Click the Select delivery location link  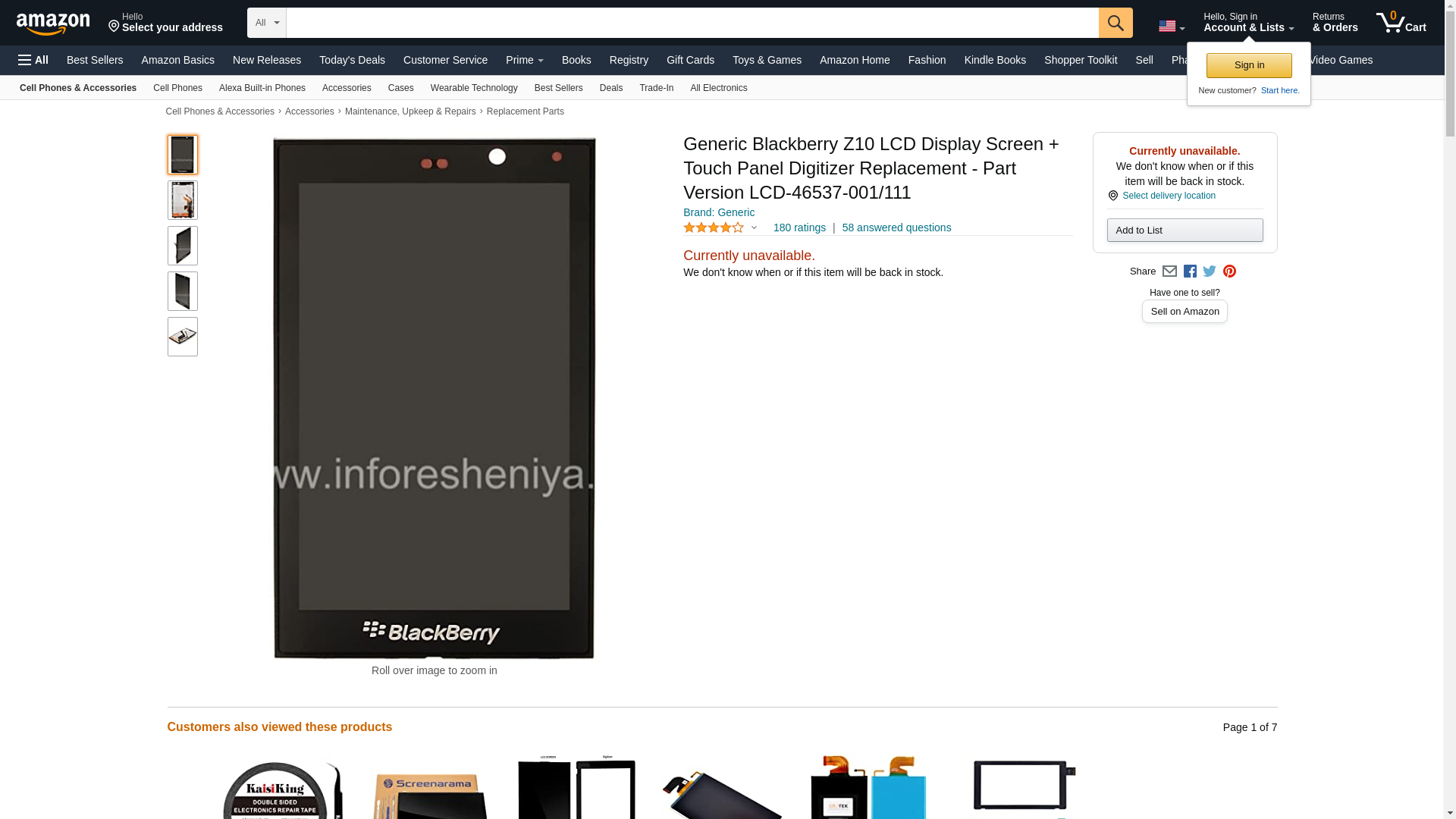(x=1169, y=196)
